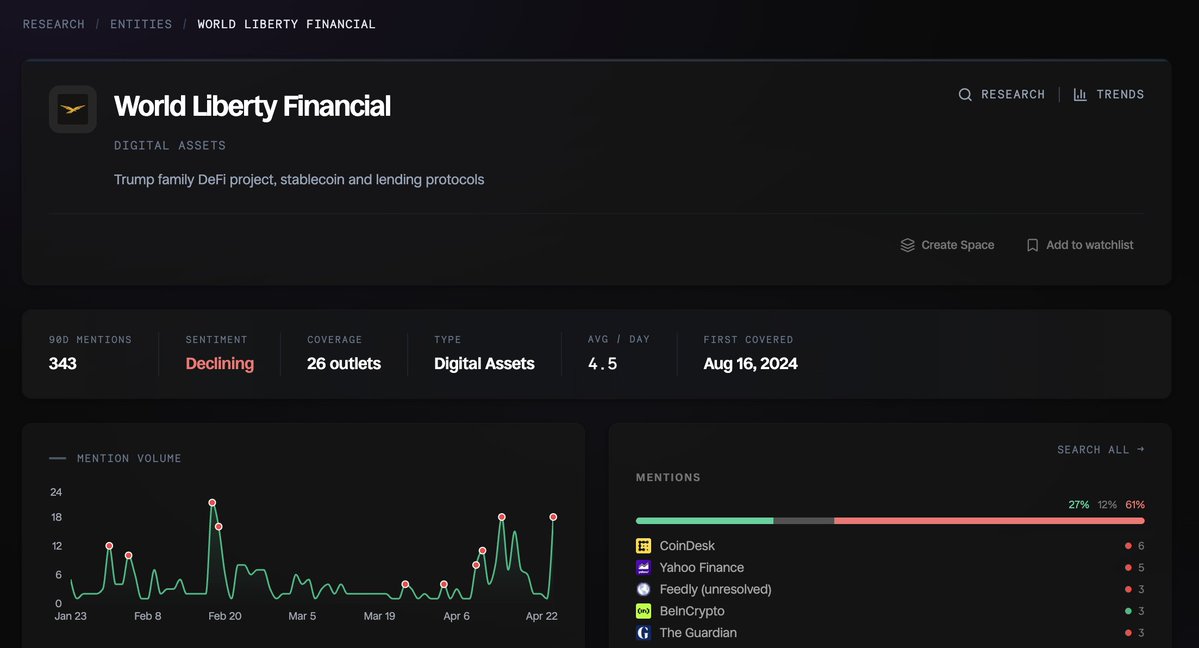Click the Aug 16, 2024 first covered date
Viewport: 1199px width, 648px height.
click(750, 363)
